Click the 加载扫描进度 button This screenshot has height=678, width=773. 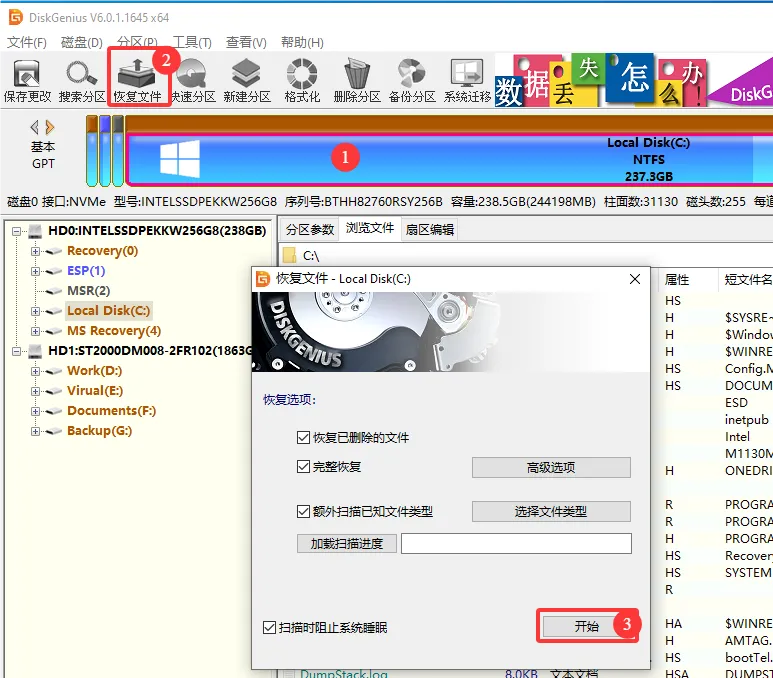coord(347,543)
